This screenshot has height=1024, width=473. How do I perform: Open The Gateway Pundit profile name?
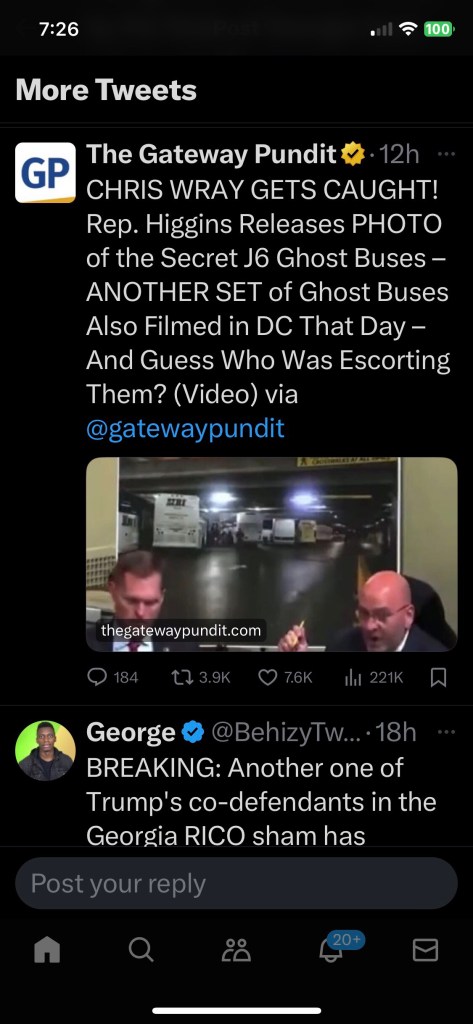coord(211,154)
